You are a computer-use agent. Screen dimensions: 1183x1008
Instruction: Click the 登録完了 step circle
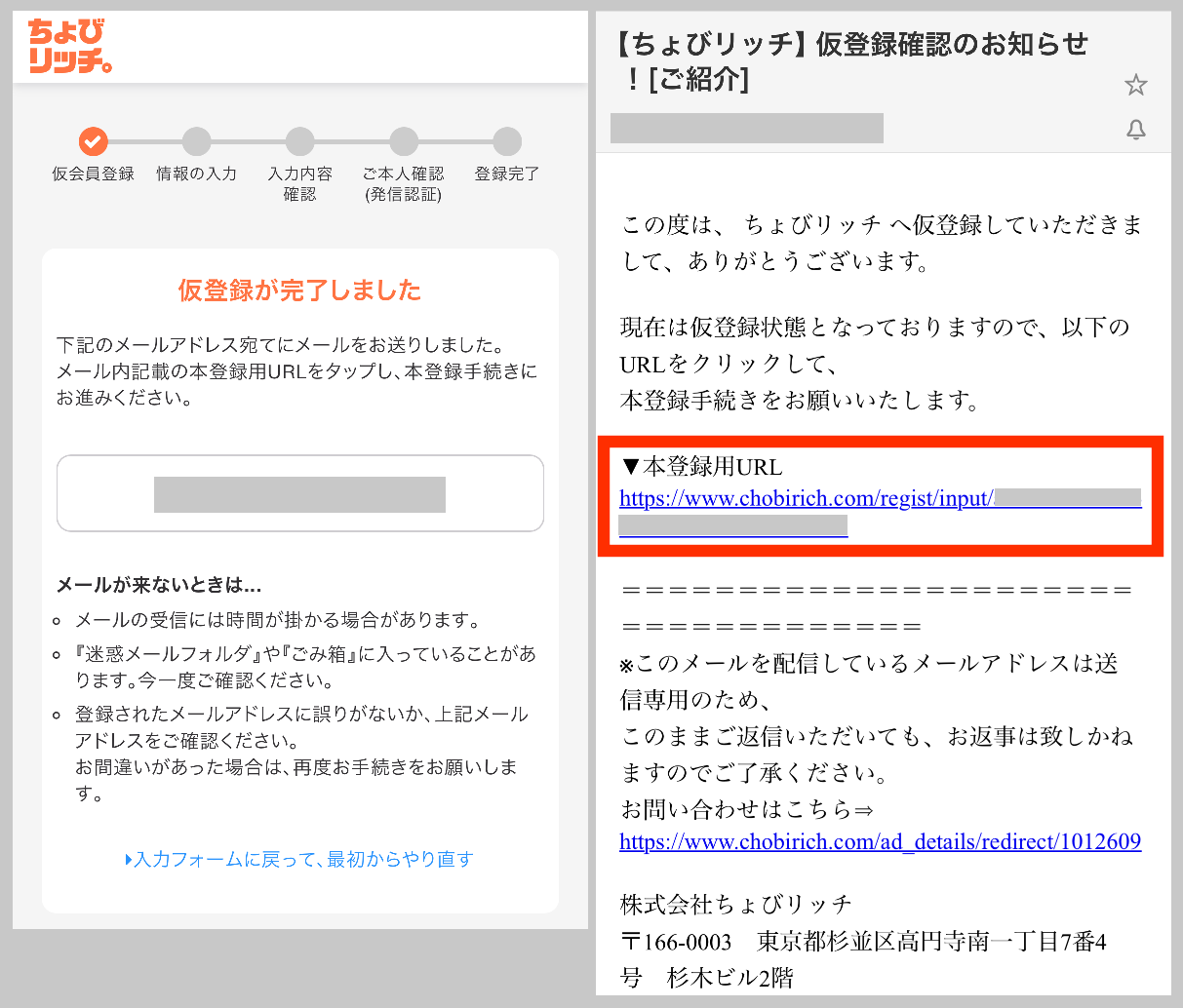pos(507,142)
